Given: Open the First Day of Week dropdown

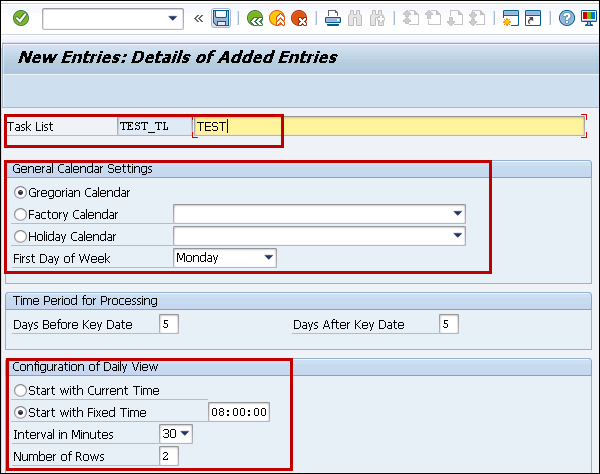Looking at the screenshot, I should click(x=268, y=258).
